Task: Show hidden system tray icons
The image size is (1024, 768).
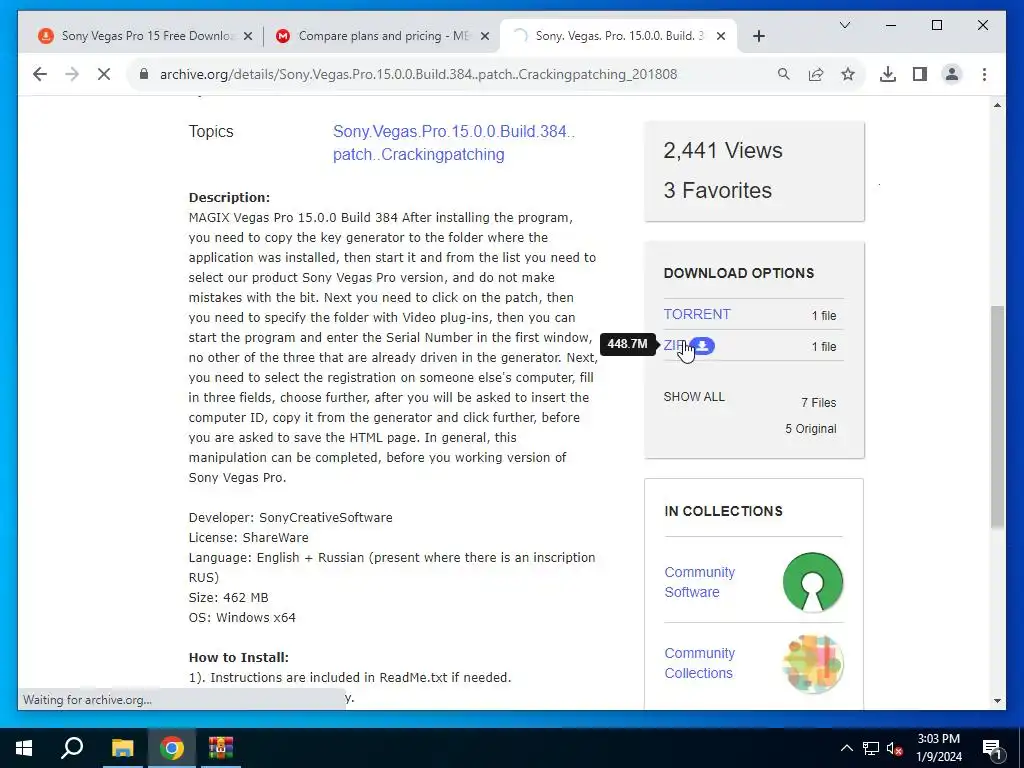Action: point(846,748)
